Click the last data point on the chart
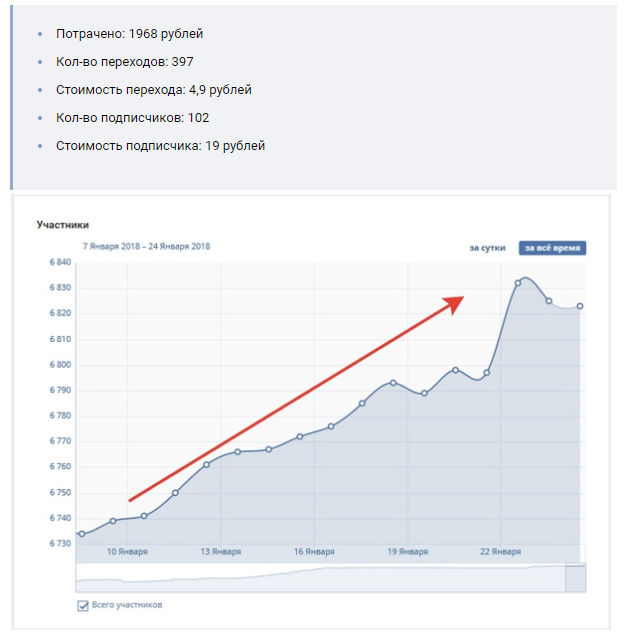Image resolution: width=628 pixels, height=643 pixels. click(x=580, y=306)
